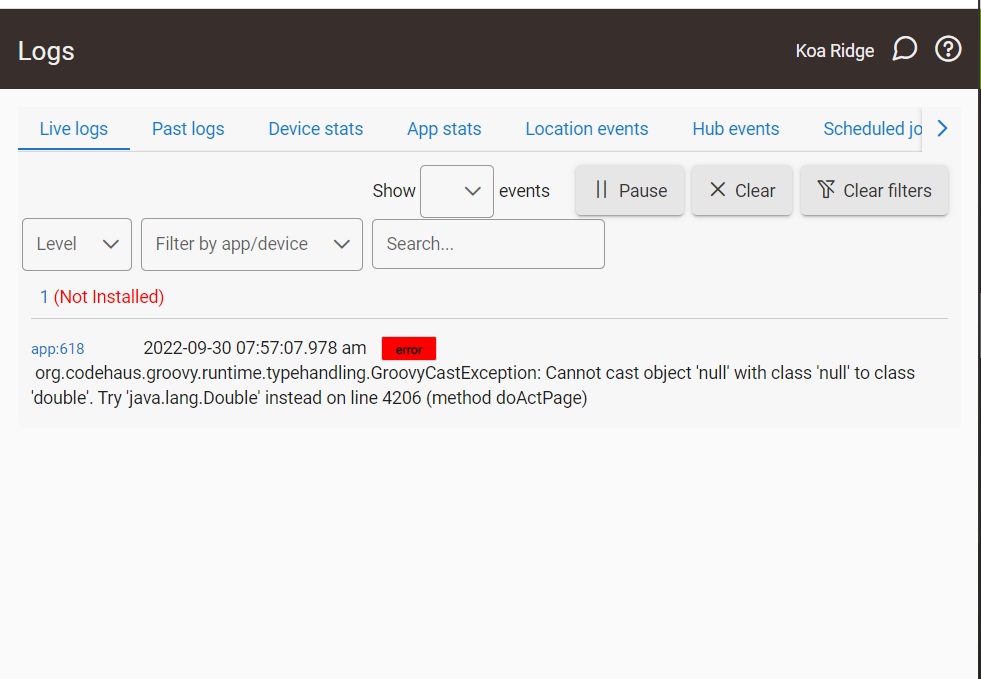Select the '1 (Not Installed)' filter link

(x=102, y=297)
